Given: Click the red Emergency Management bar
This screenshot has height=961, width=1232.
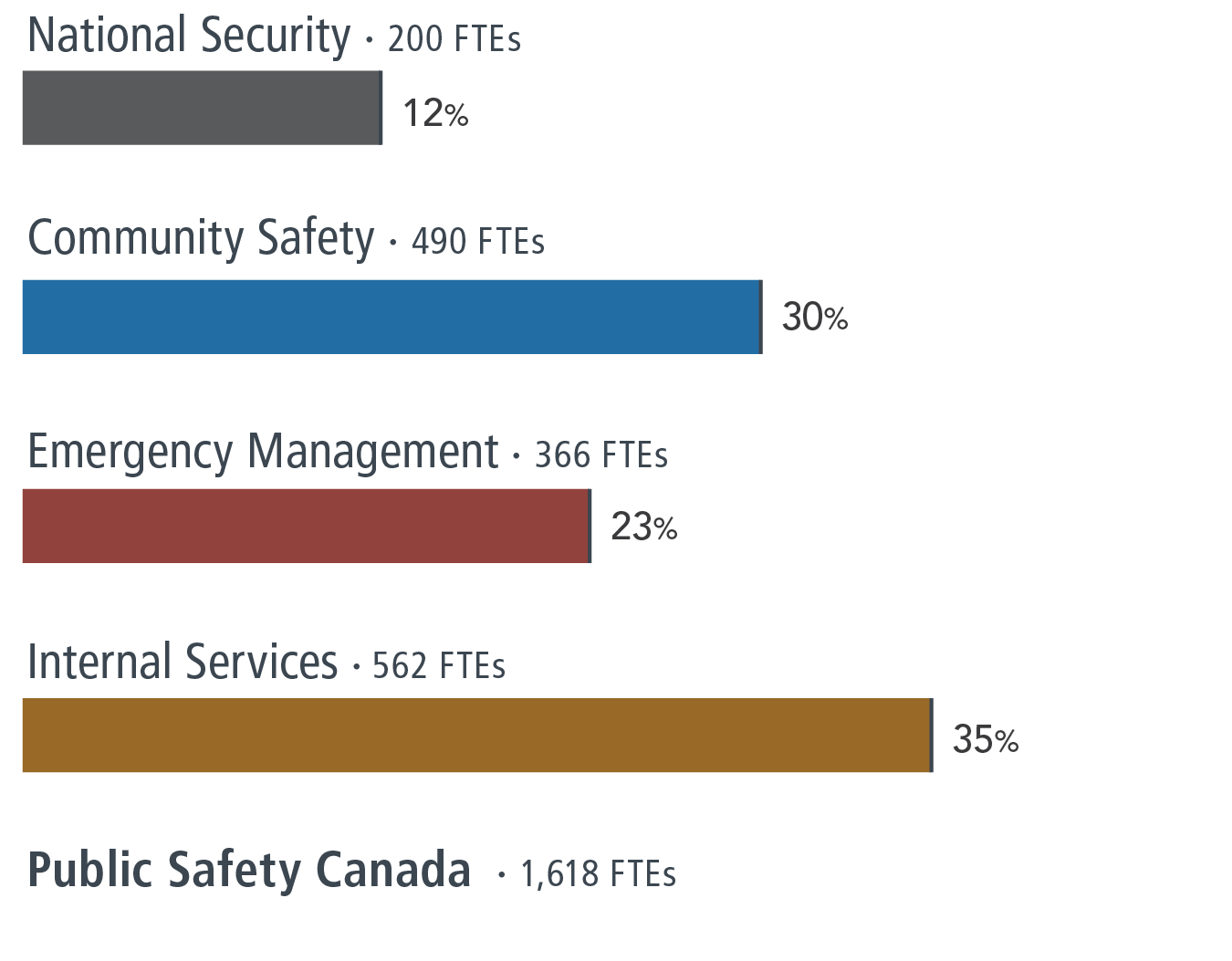Looking at the screenshot, I should (x=306, y=526).
